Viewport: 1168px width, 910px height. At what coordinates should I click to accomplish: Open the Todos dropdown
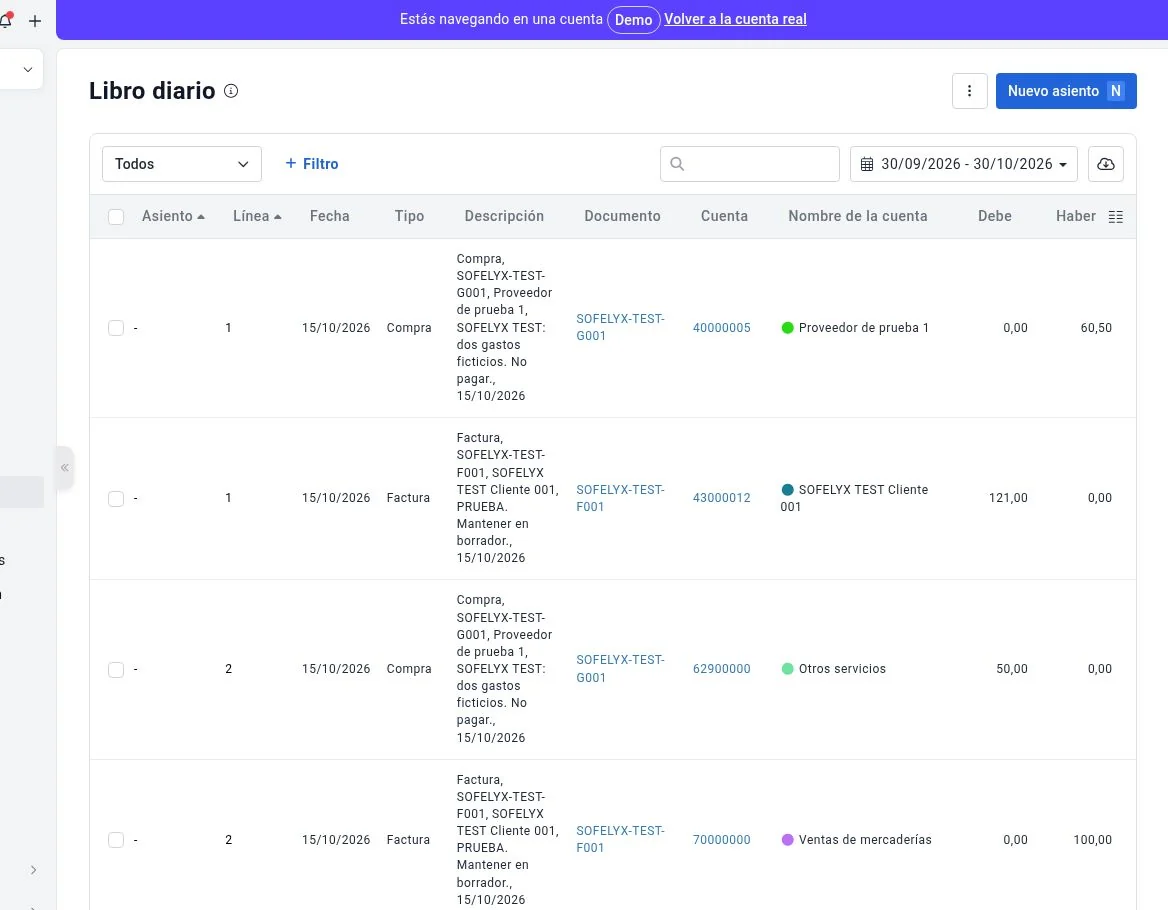point(182,164)
